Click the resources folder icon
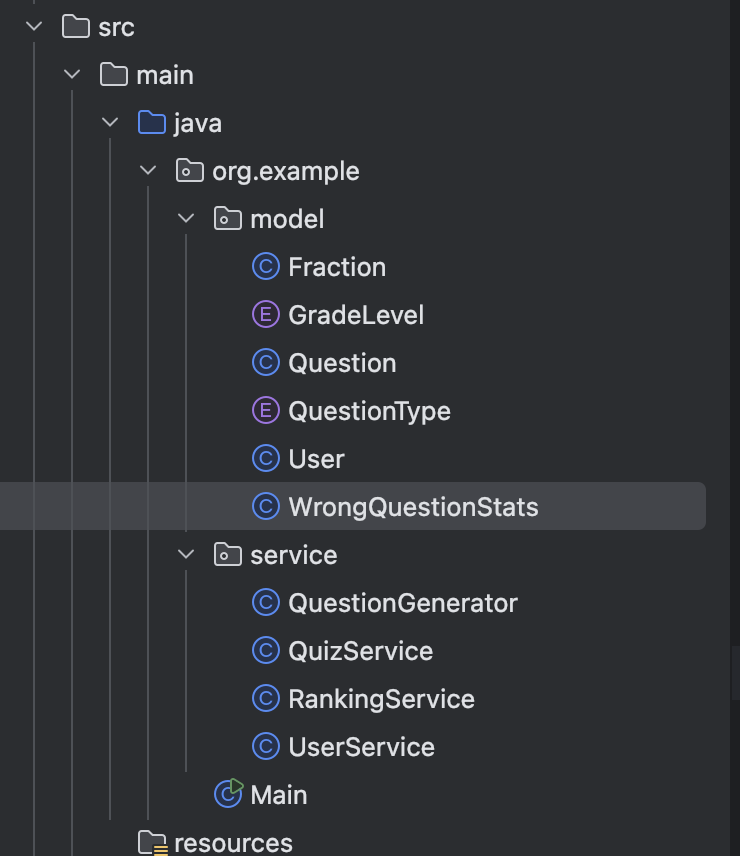The width and height of the screenshot is (740, 856). [x=152, y=843]
